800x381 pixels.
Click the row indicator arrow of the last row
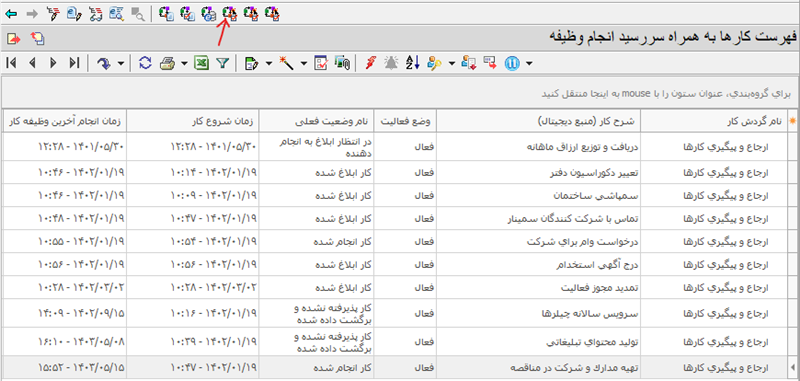tap(793, 366)
